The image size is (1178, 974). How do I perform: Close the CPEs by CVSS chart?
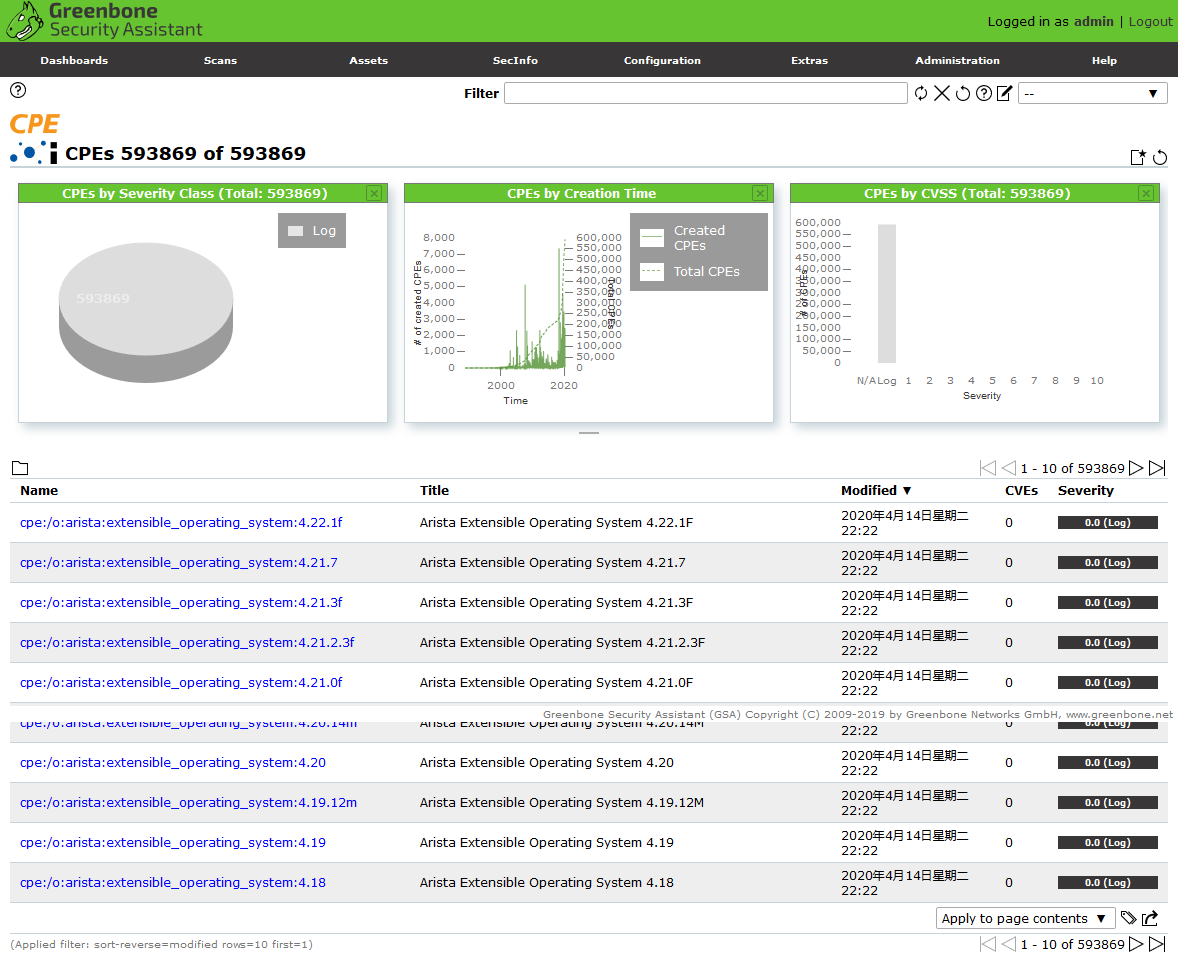pos(1146,193)
